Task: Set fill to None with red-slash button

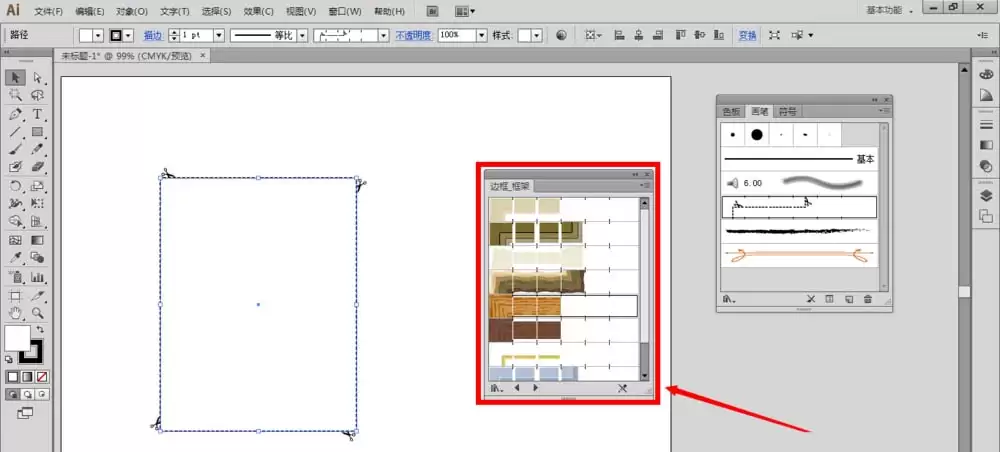Action: click(42, 377)
